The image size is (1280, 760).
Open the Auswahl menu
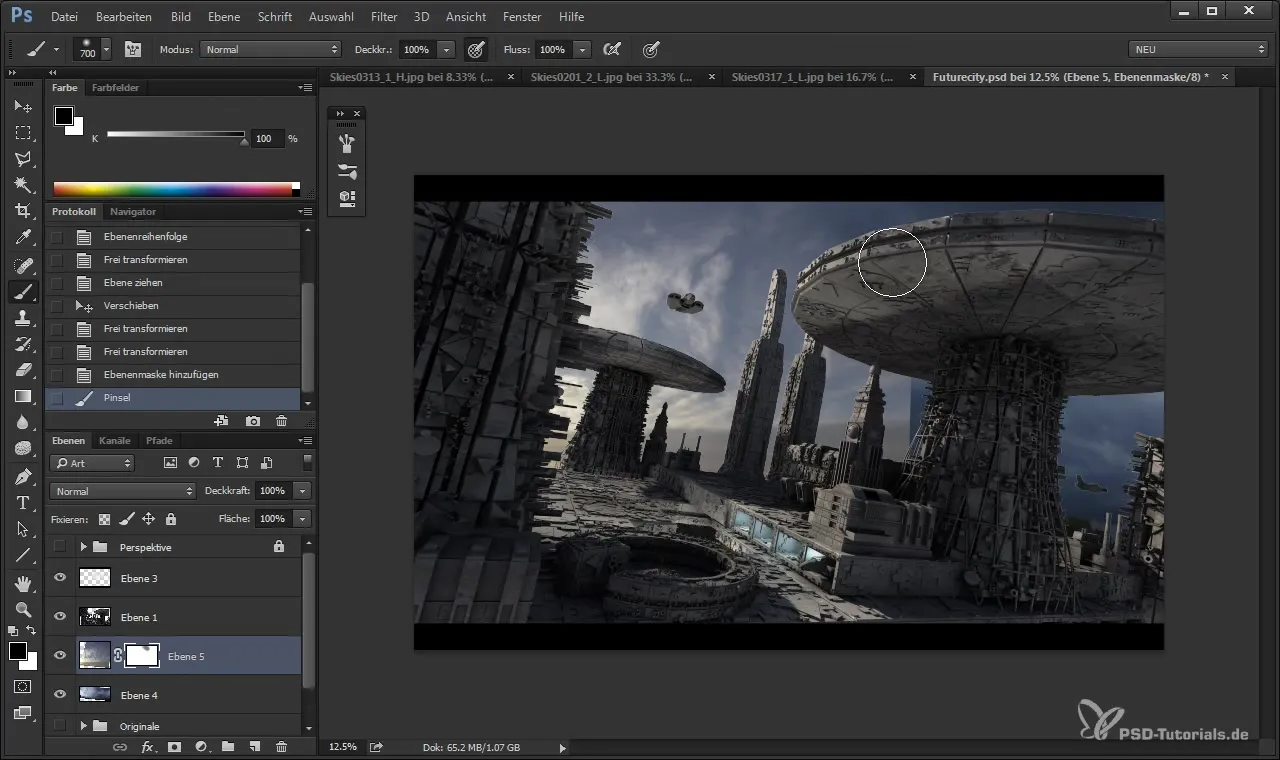pyautogui.click(x=331, y=17)
